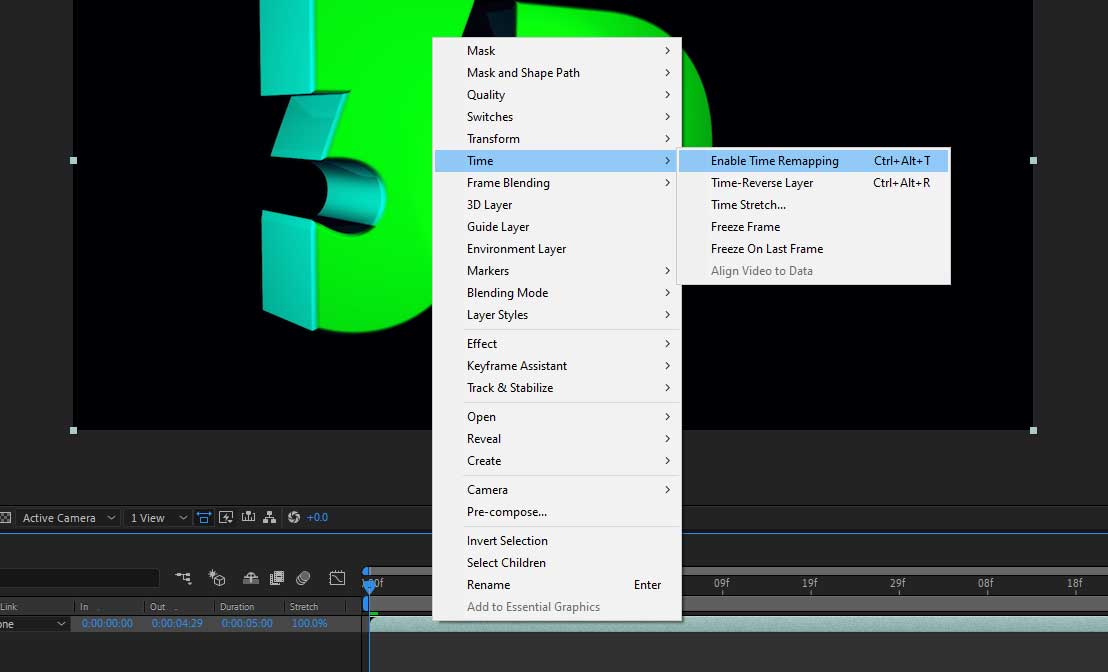1108x672 pixels.
Task: Open the 1 View layout dropdown
Action: 155,517
